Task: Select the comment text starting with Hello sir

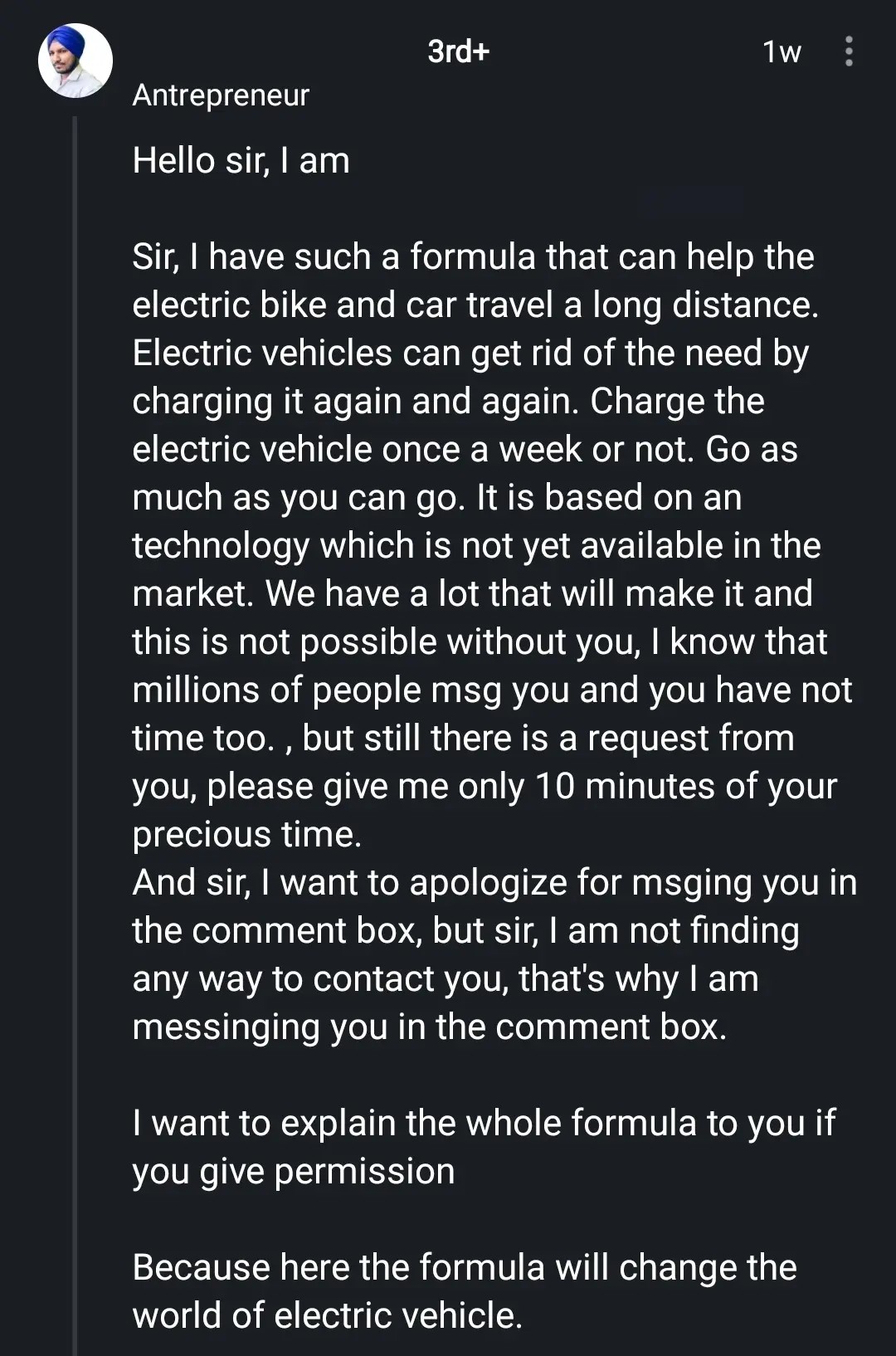Action: tap(241, 159)
